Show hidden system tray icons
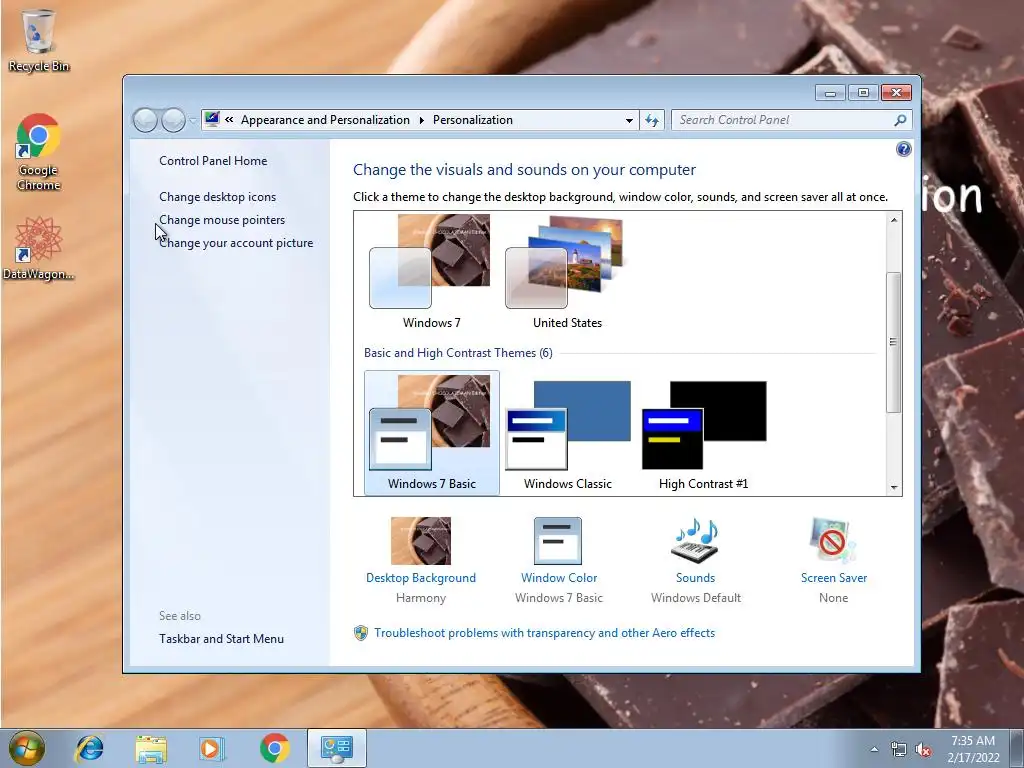 coord(874,749)
